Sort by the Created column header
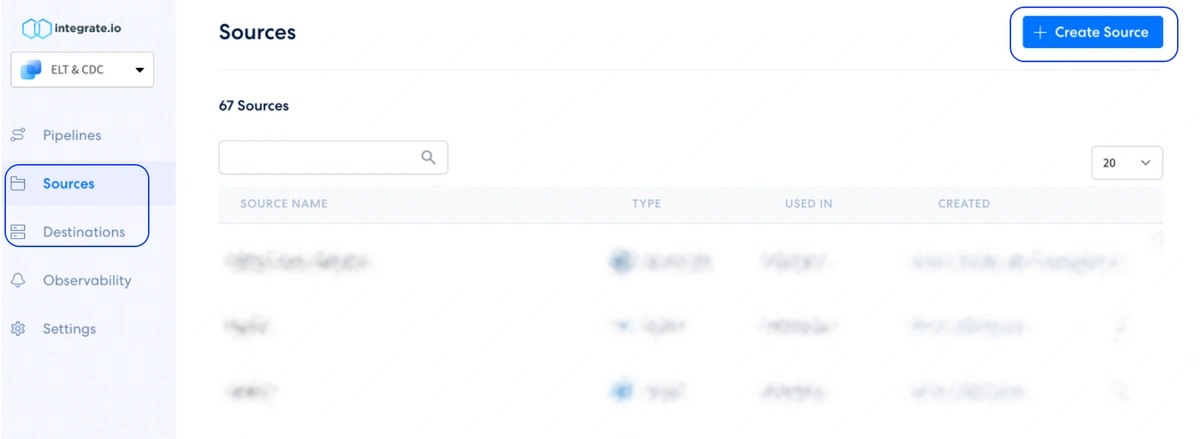This screenshot has width=1200, height=439. tap(964, 203)
